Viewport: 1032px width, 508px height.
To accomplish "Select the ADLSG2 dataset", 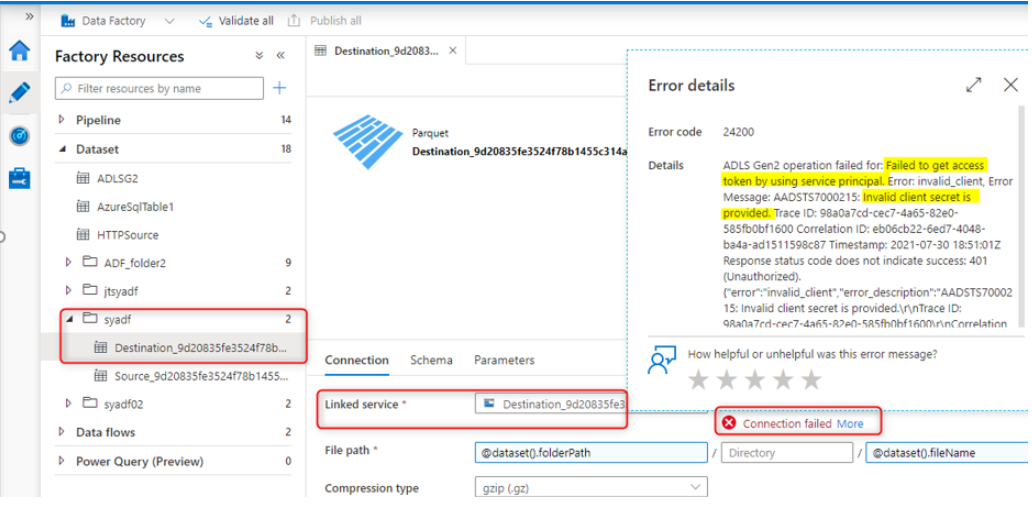I will tap(117, 178).
